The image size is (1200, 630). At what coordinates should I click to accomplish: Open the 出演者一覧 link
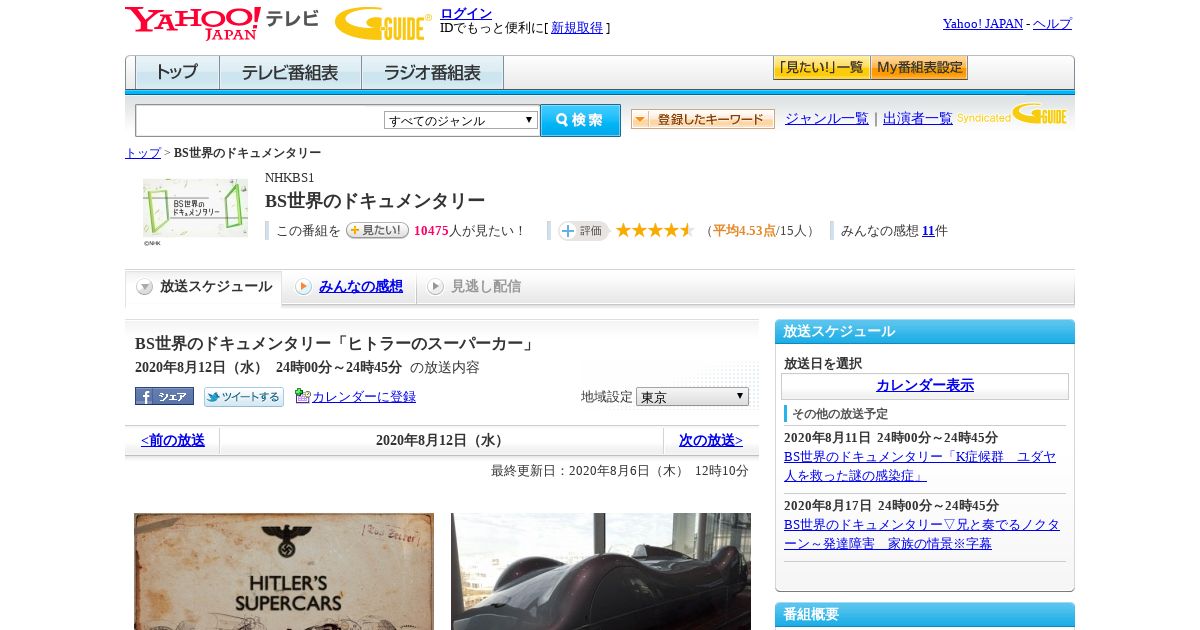918,119
